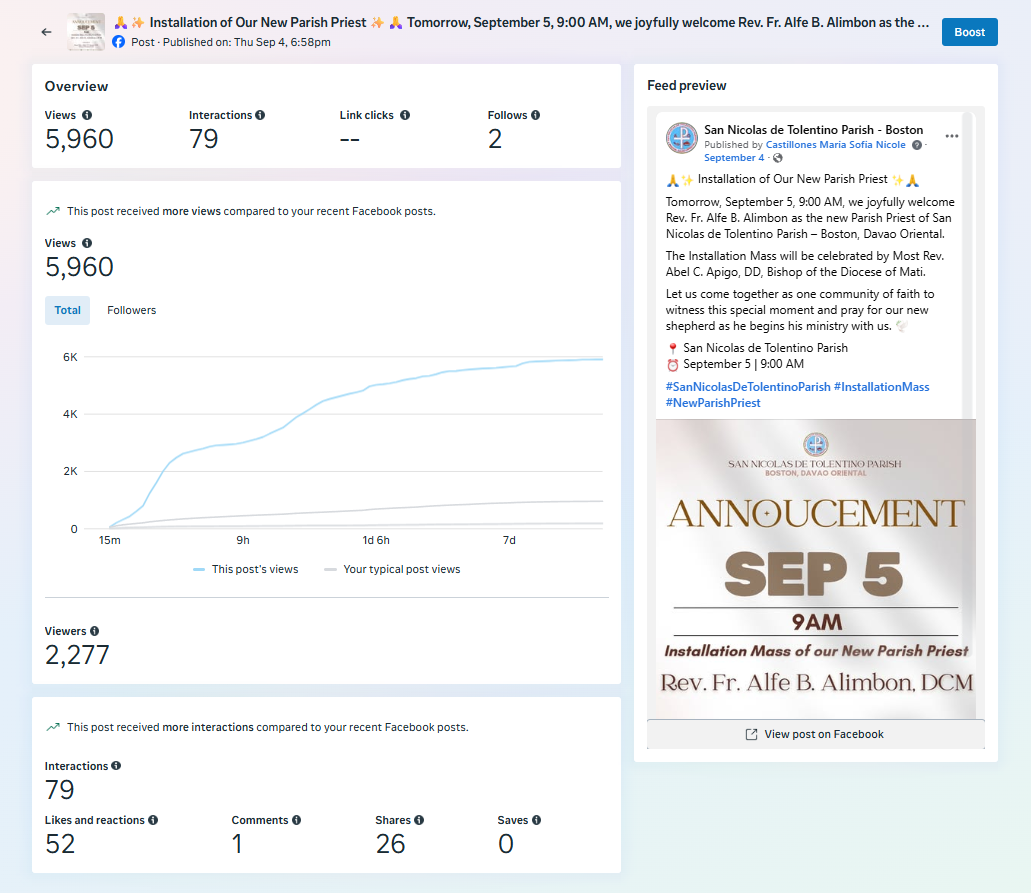Viewport: 1031px width, 893px height.
Task: Open the parish page profile picture
Action: point(682,137)
